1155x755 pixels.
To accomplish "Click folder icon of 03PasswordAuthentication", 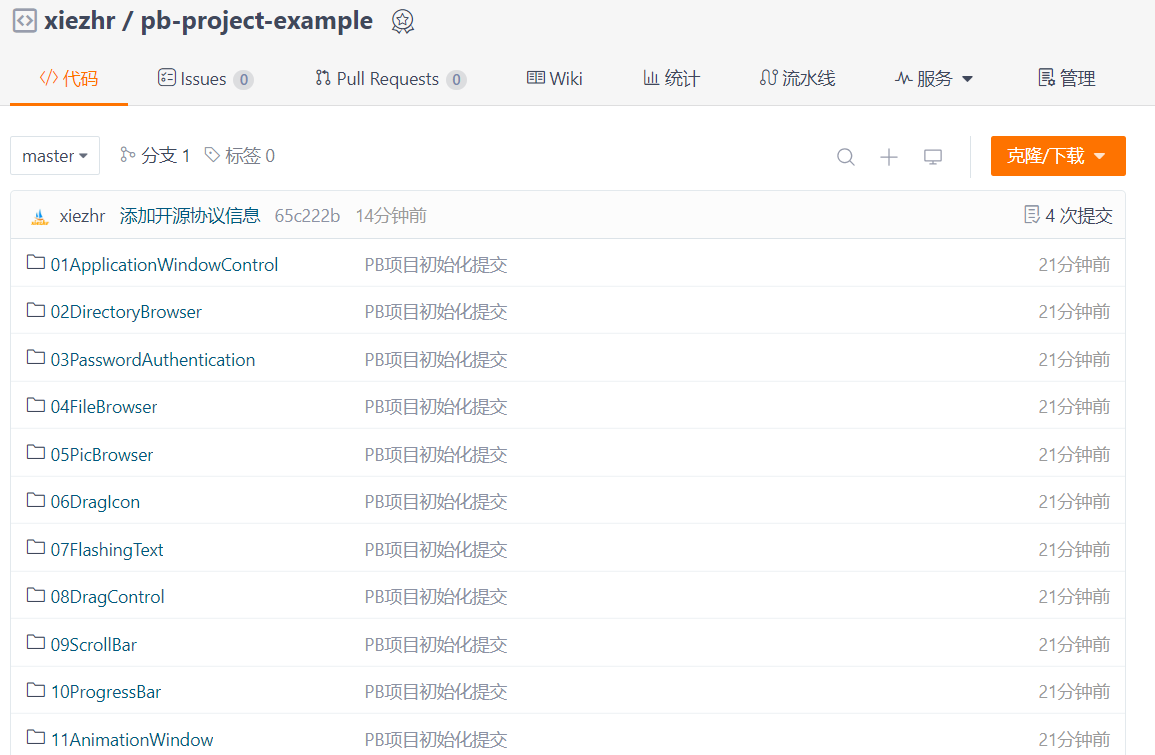I will (35, 357).
